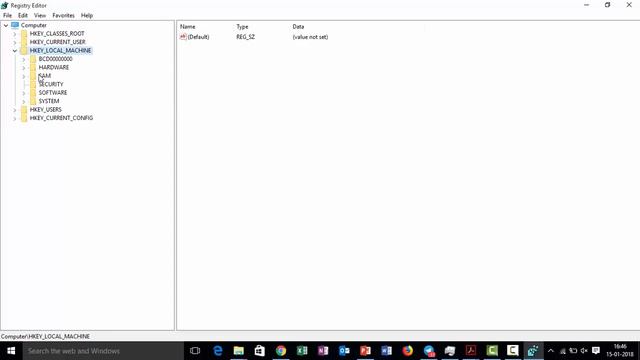Open the Favorites menu
640x360 pixels.
(x=63, y=16)
